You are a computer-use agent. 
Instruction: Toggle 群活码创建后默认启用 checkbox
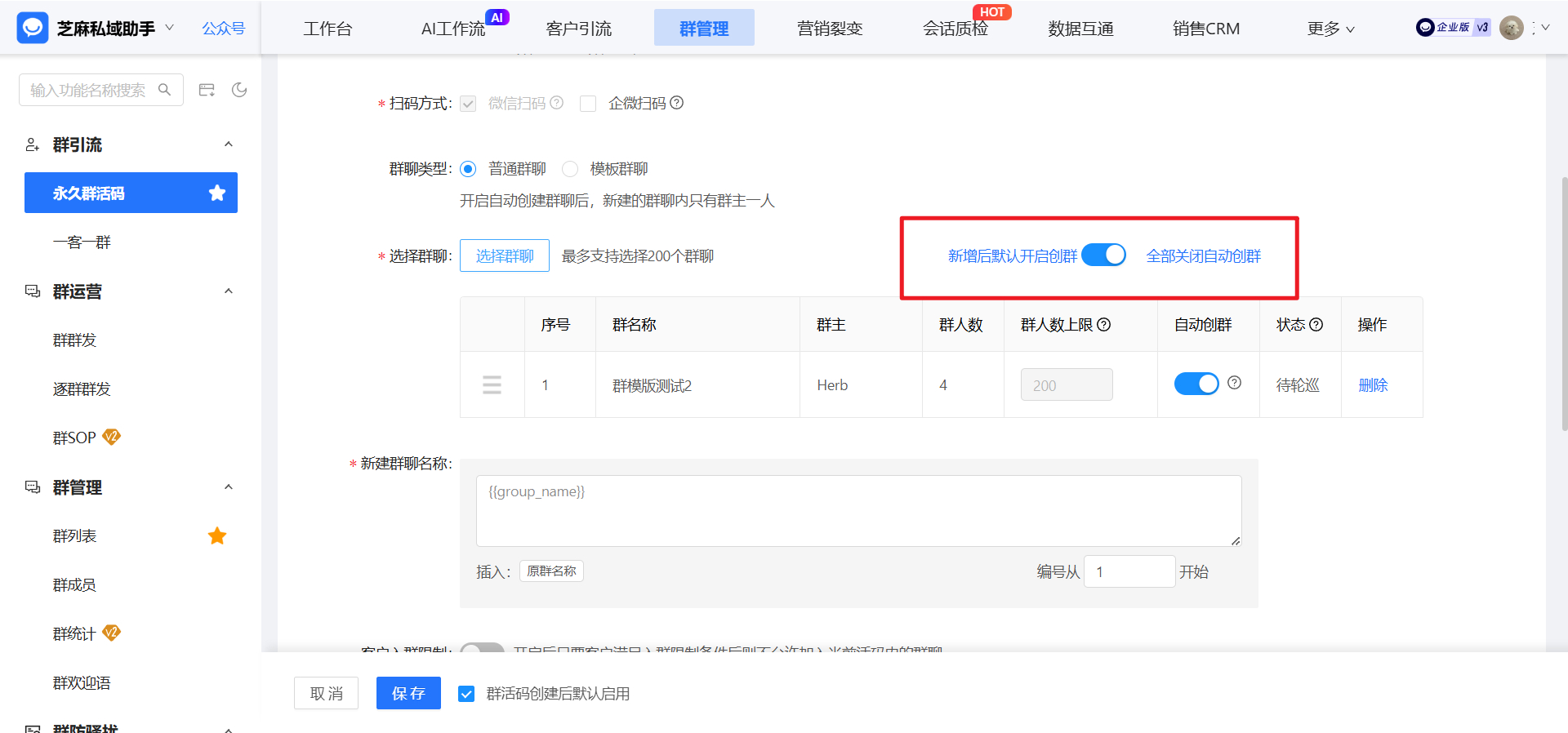(x=466, y=694)
